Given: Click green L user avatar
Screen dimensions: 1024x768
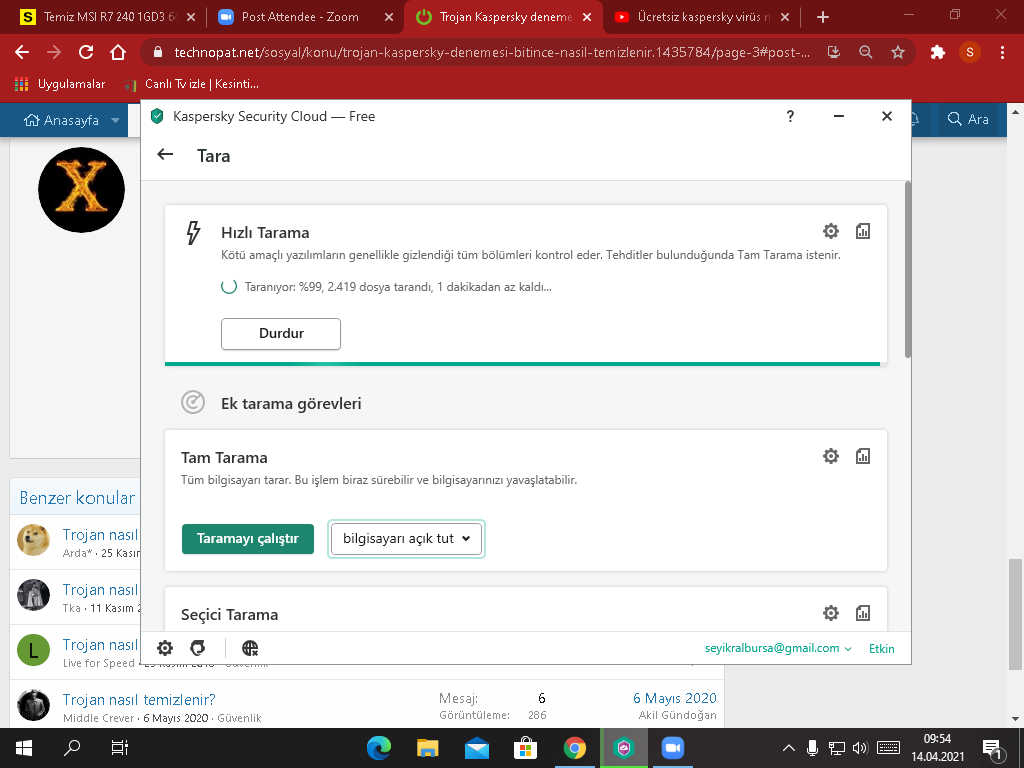Looking at the screenshot, I should (33, 650).
